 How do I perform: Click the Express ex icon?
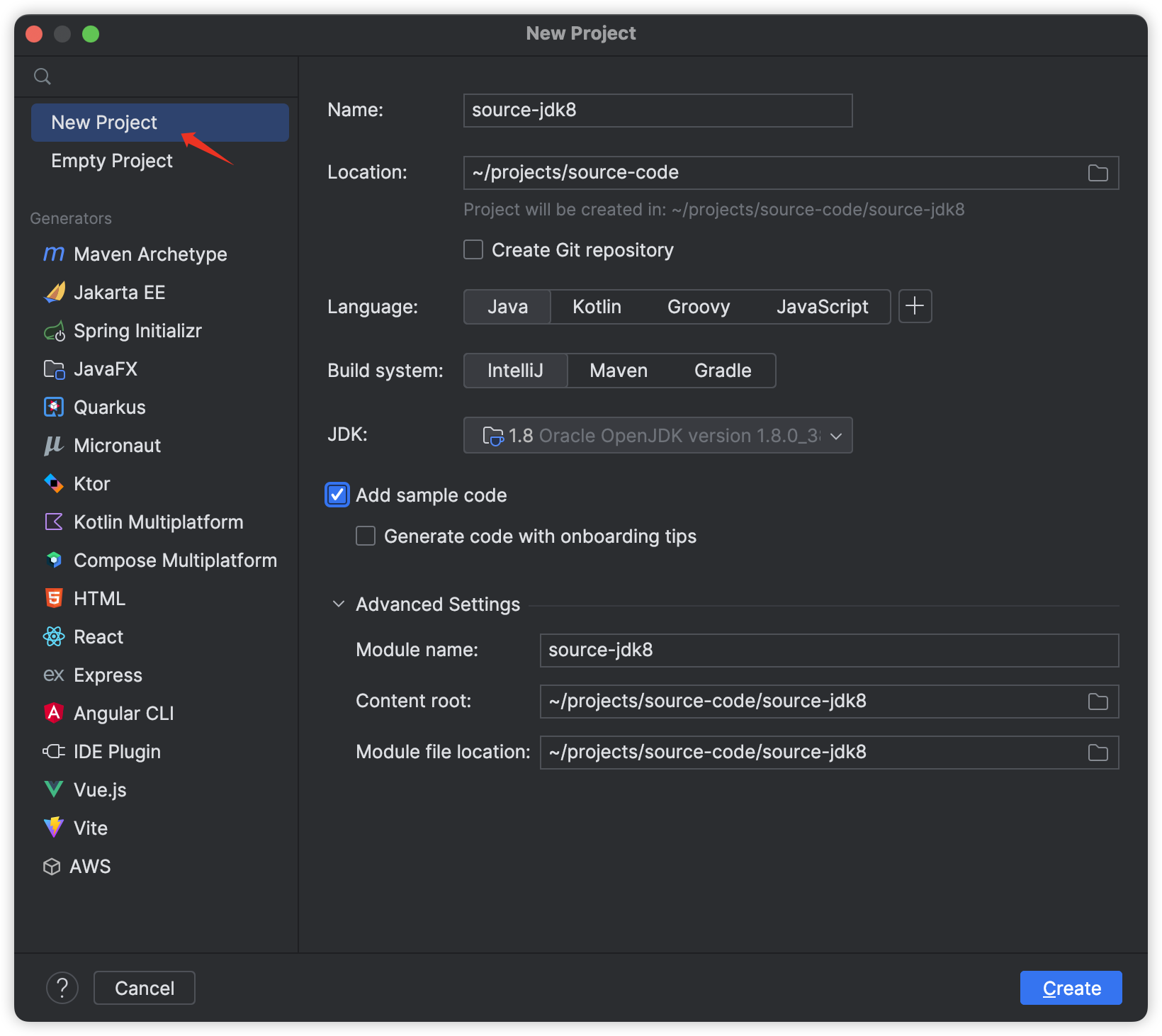pyautogui.click(x=54, y=675)
